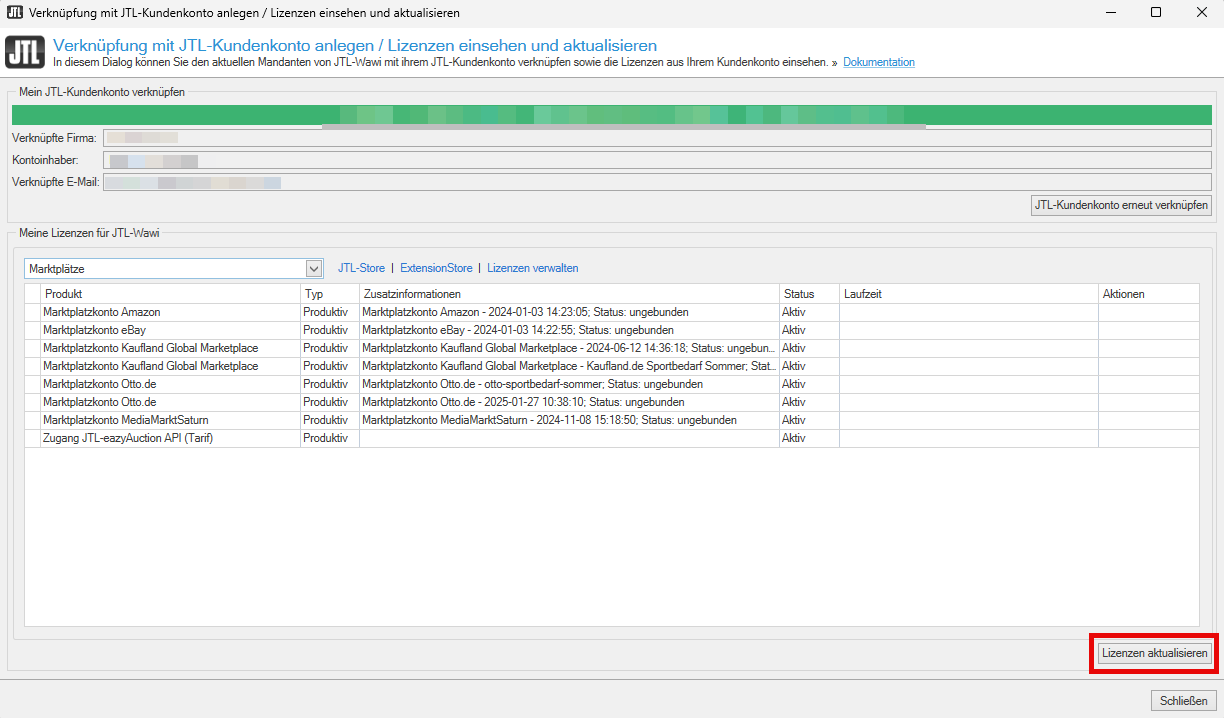Screen dimensions: 1224x718
Task: Open the Marktplätze dropdown arrow
Action: tap(314, 268)
